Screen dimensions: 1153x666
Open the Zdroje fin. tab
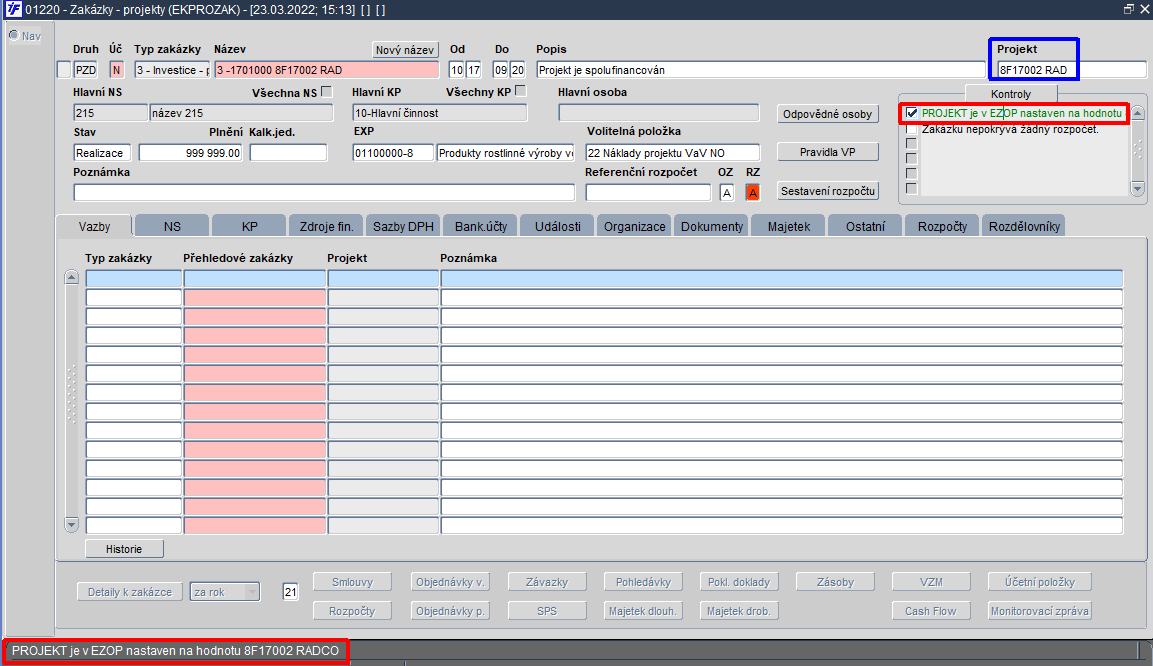coord(326,226)
